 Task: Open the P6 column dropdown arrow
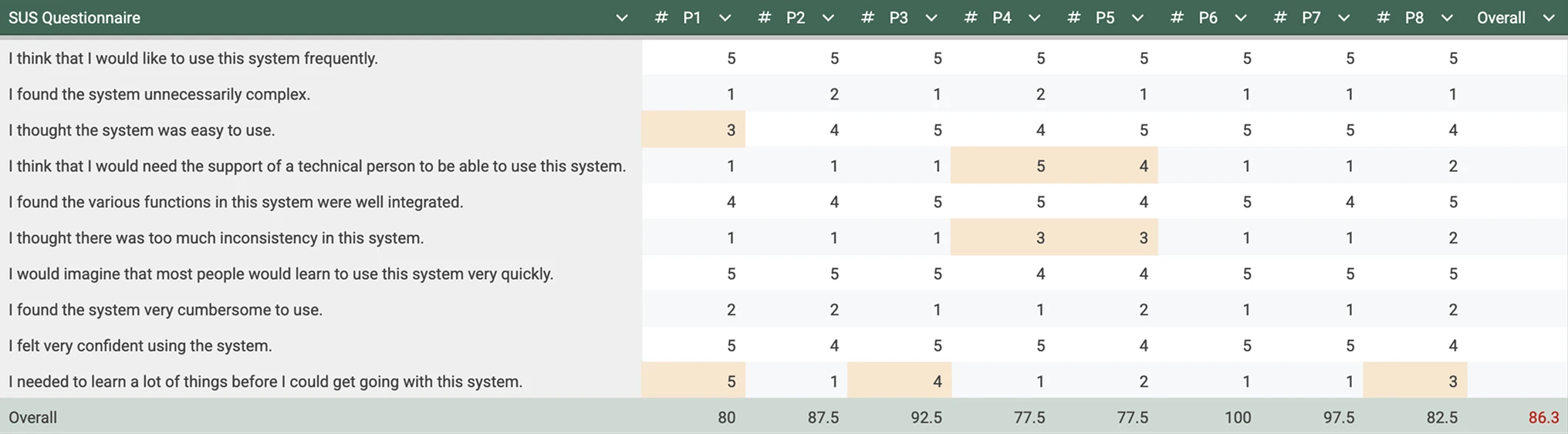click(1241, 19)
